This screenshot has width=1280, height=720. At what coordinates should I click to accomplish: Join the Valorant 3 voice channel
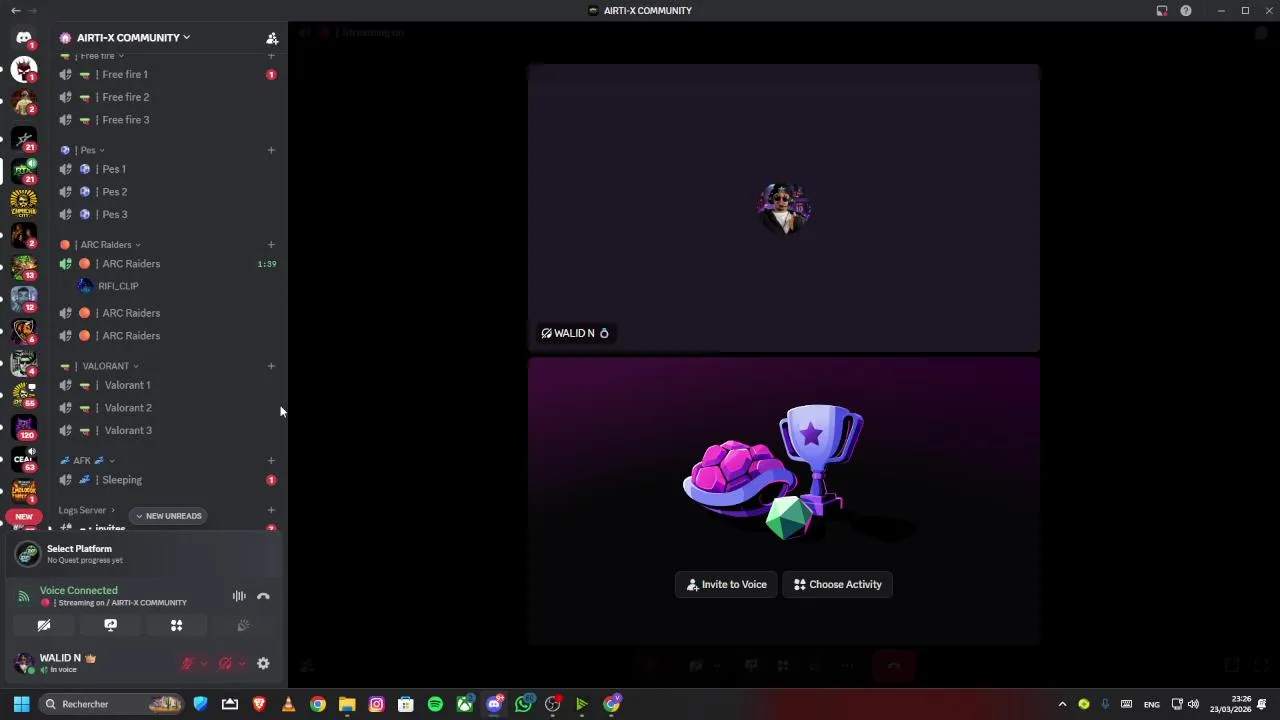coord(167,430)
